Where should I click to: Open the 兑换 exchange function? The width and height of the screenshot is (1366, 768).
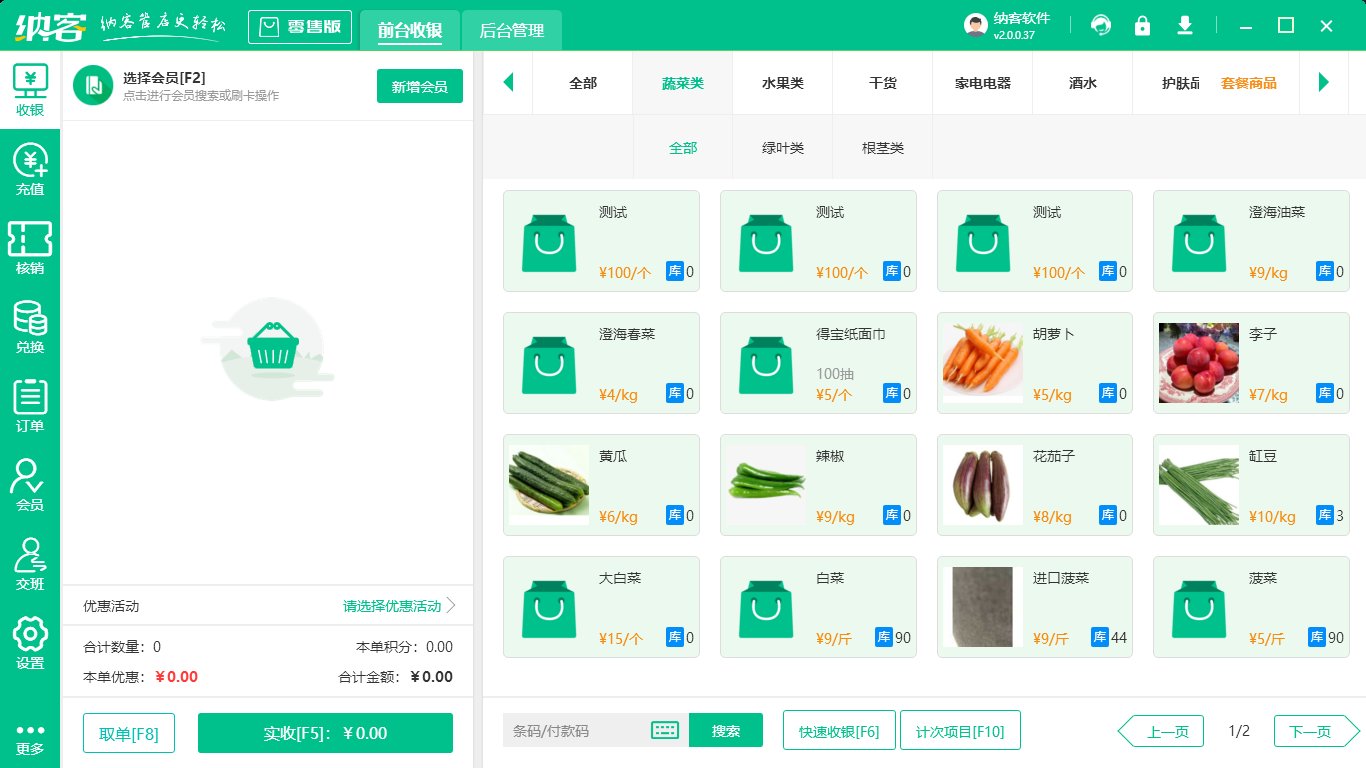(30, 322)
